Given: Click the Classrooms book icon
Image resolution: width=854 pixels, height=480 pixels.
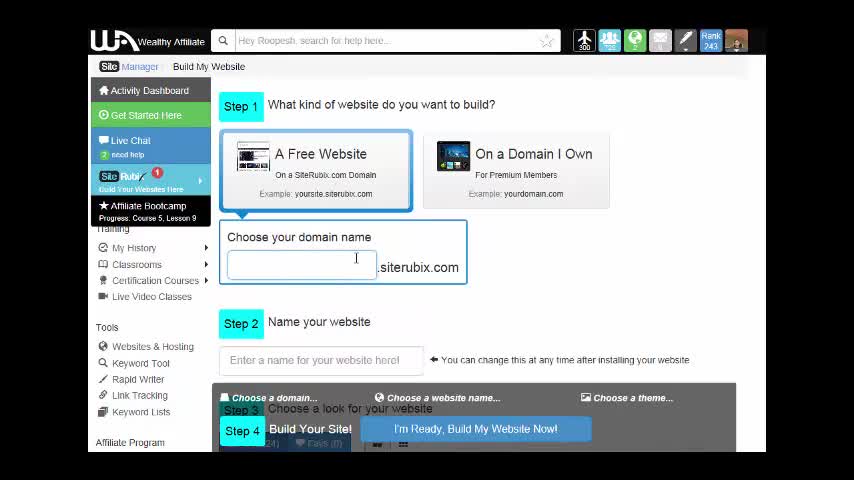Looking at the screenshot, I should 103,264.
